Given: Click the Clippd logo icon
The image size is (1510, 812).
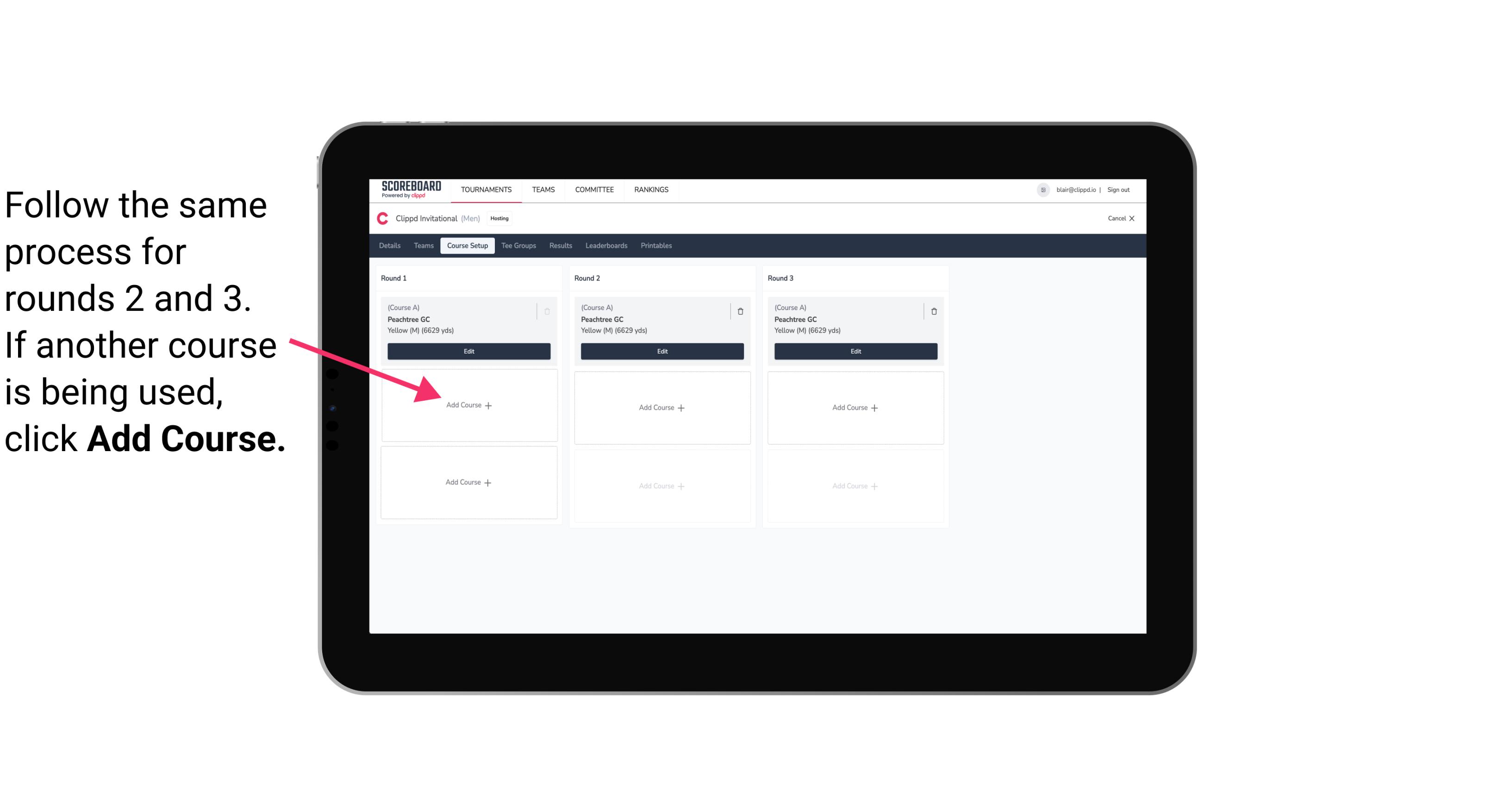Looking at the screenshot, I should point(382,218).
